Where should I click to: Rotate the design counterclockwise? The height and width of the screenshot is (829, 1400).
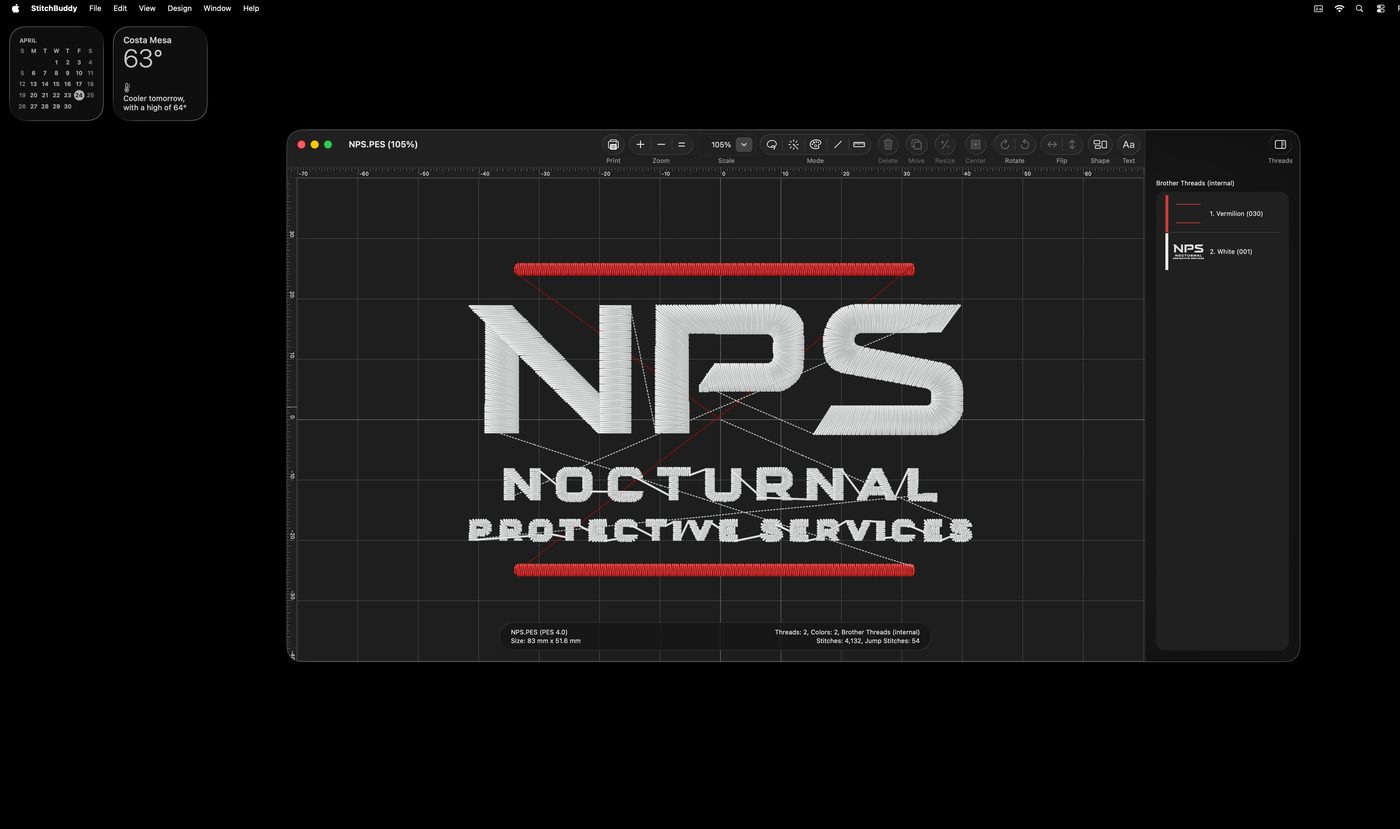(1025, 145)
